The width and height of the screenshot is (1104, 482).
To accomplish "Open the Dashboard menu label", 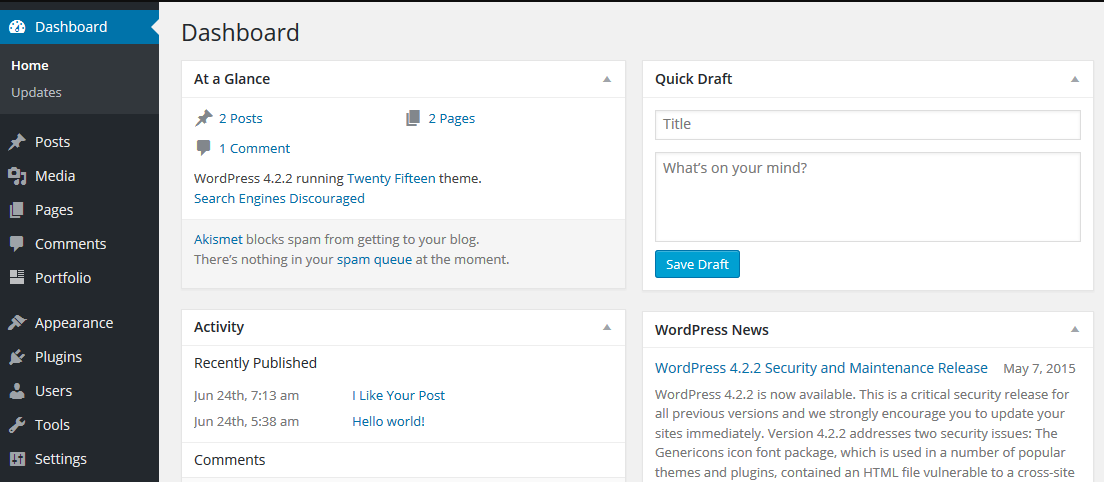I will pyautogui.click(x=71, y=27).
